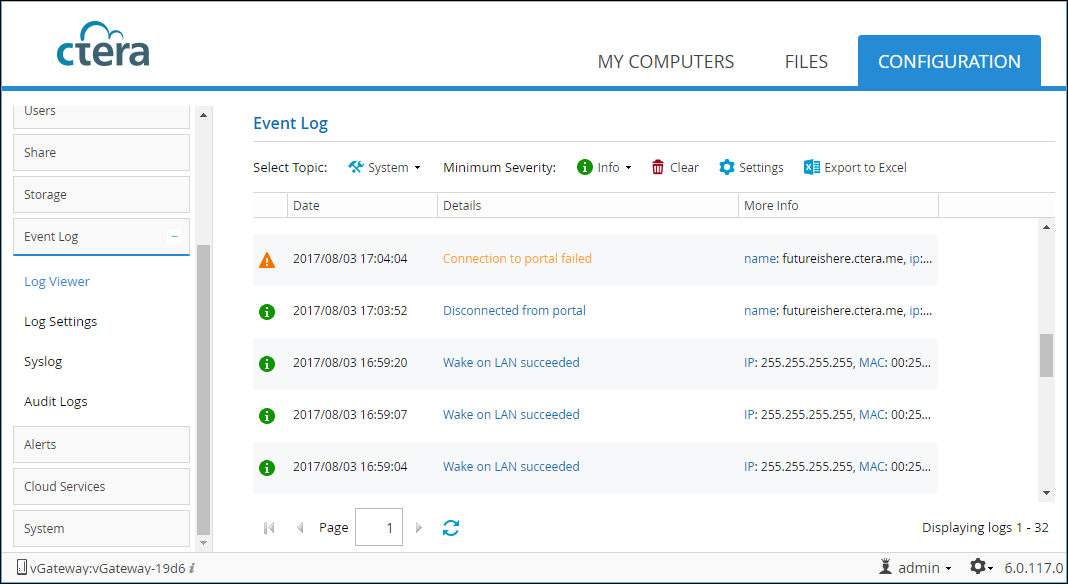Click date 2017/08/03 17:04:04
1068x584 pixels.
350,259
